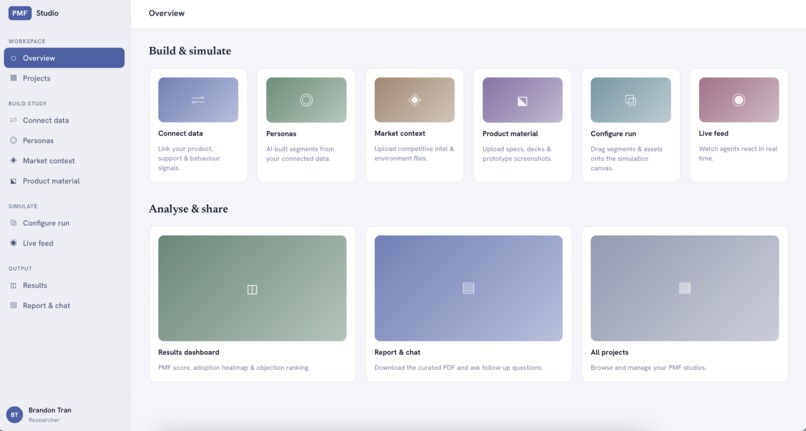Click 'Browse and manage your PMF studies' text
This screenshot has width=806, height=431.
pyautogui.click(x=649, y=368)
